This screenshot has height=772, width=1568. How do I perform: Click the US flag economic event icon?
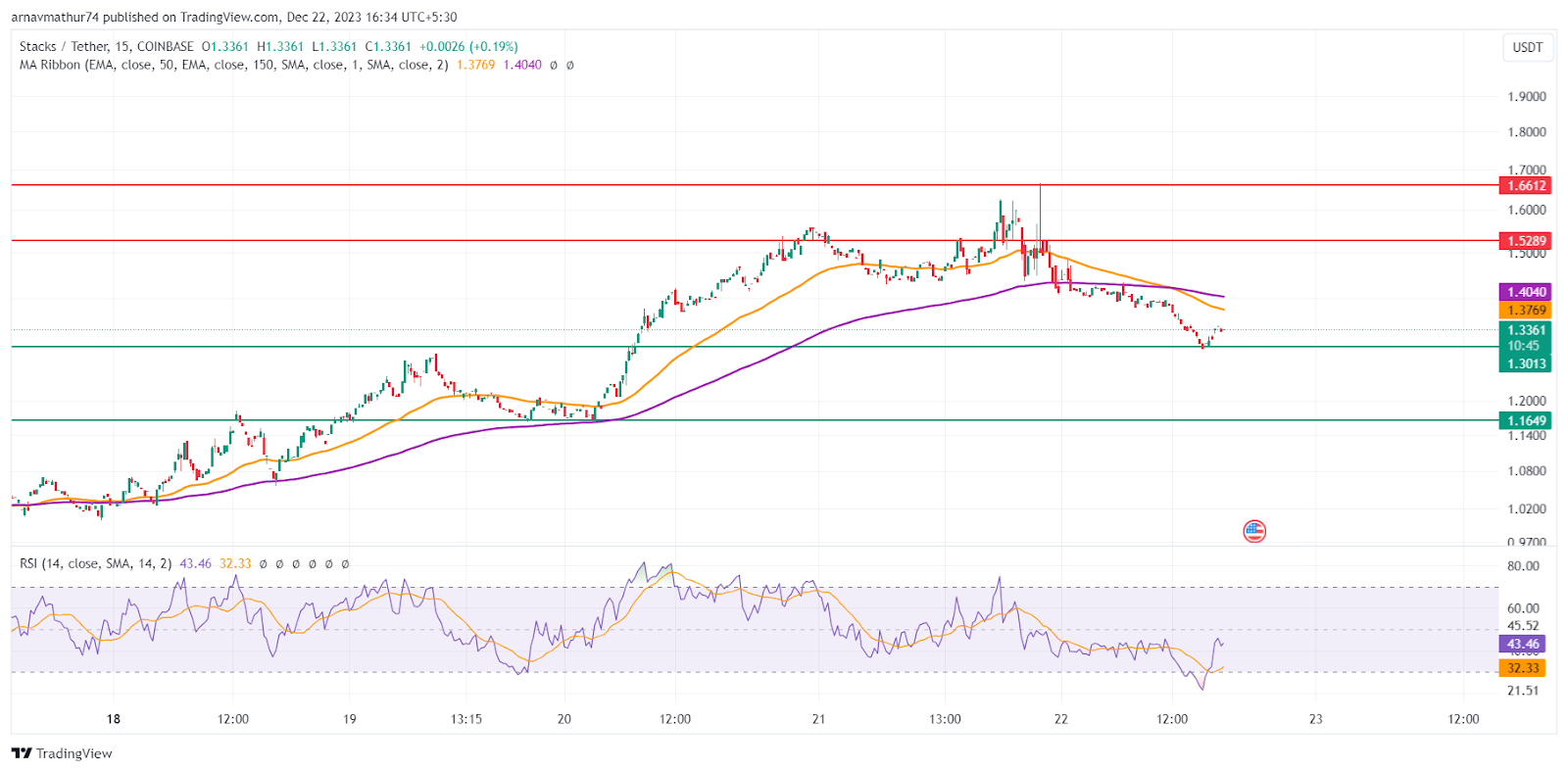tap(1254, 531)
